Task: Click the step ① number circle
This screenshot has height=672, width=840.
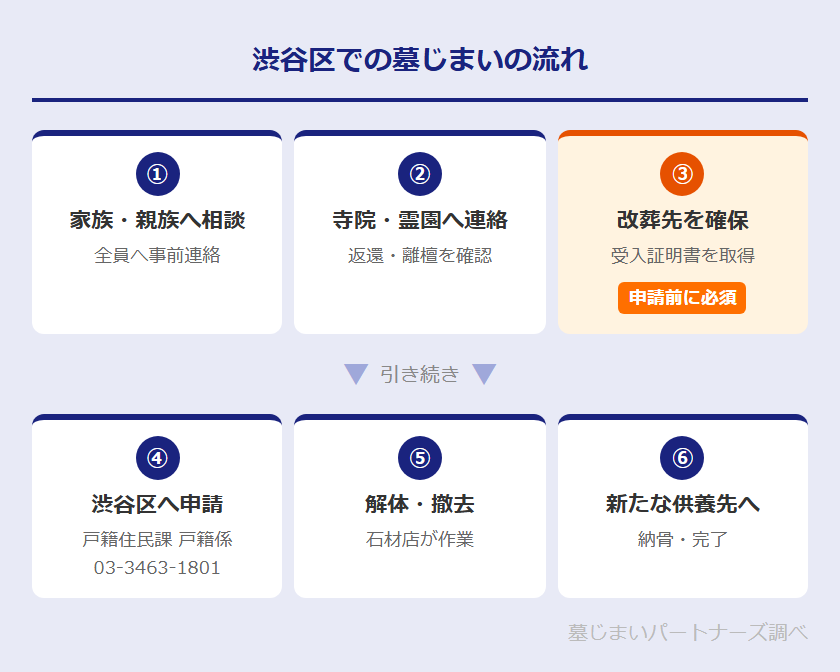Action: pyautogui.click(x=157, y=174)
